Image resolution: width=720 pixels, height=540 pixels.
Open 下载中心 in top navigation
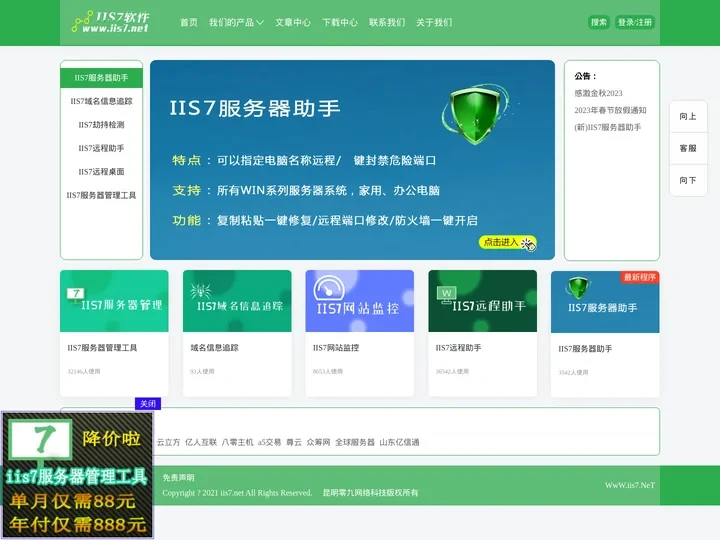(x=340, y=22)
